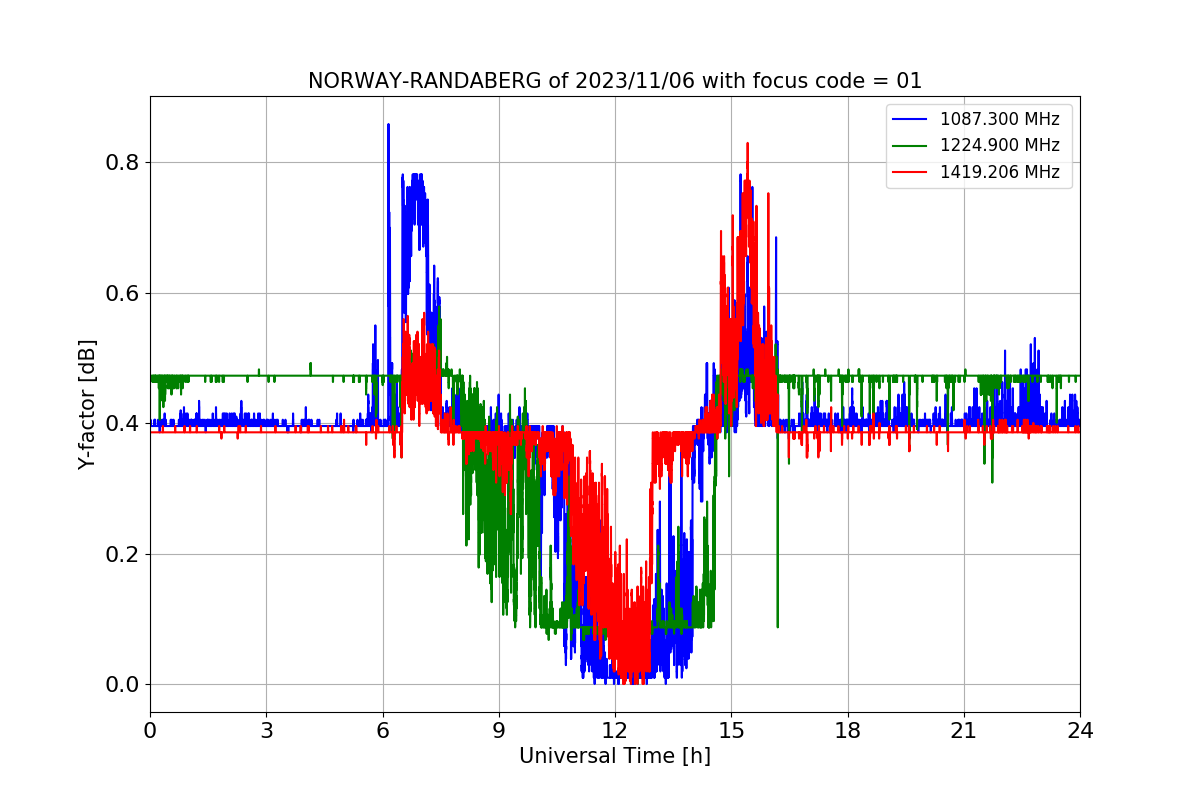Viewport: 1200px width, 800px height.
Task: Click the x-axis tick label 12
Action: click(615, 730)
